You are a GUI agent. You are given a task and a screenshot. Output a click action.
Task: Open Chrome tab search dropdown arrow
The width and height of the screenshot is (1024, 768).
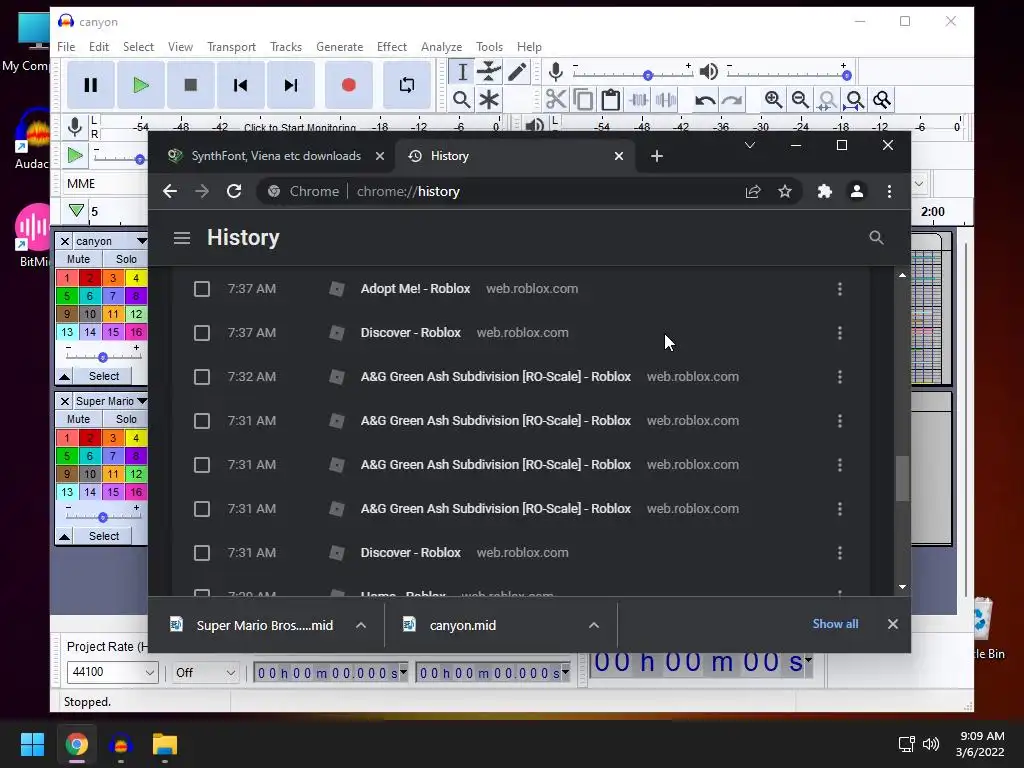(x=750, y=145)
